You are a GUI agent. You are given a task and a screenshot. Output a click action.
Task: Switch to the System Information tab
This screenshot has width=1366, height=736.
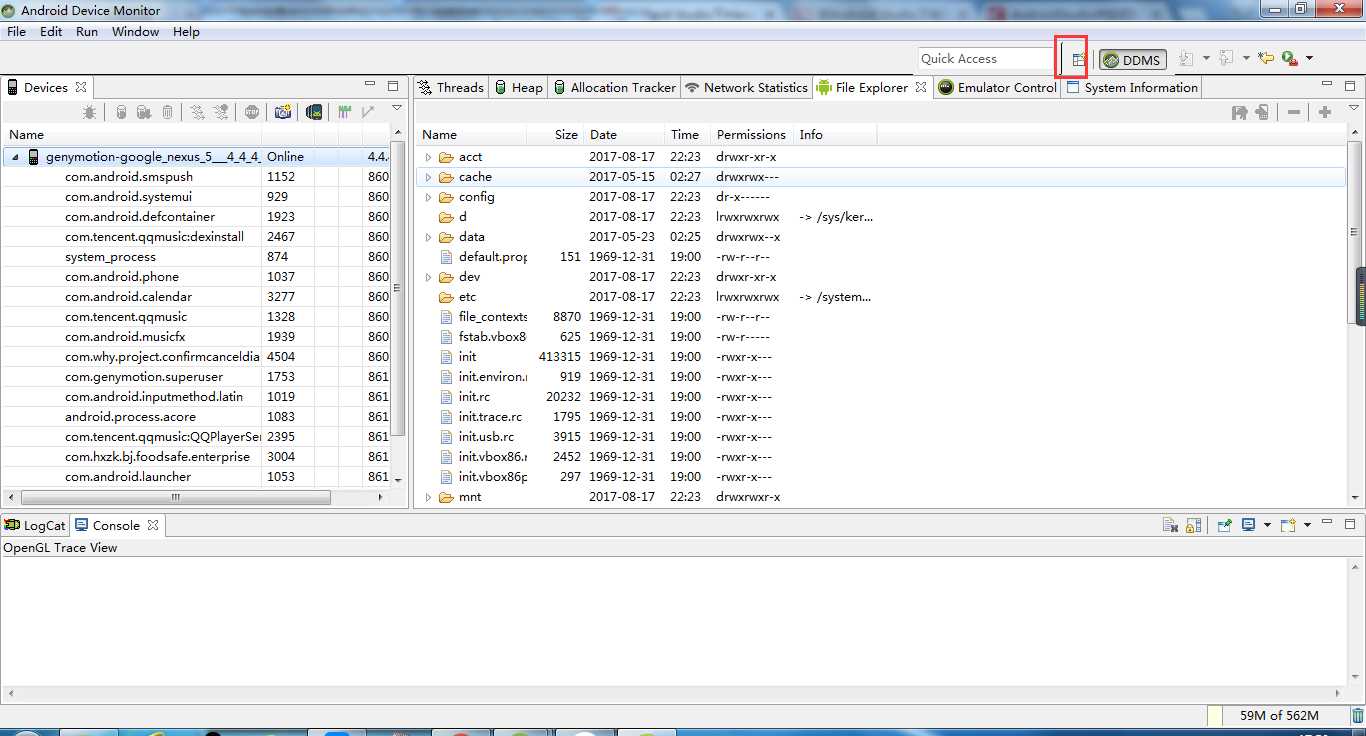[x=1131, y=88]
